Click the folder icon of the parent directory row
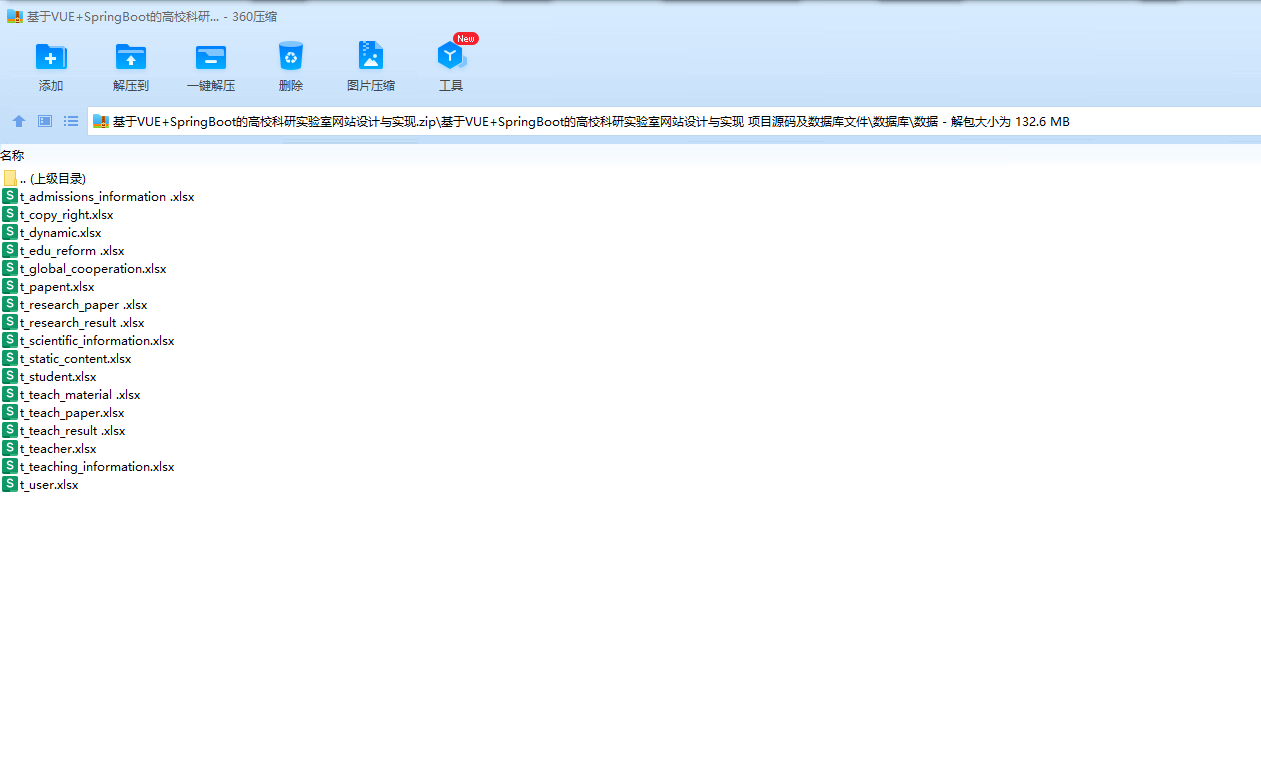Viewport: 1261px width, 782px height. (10, 179)
